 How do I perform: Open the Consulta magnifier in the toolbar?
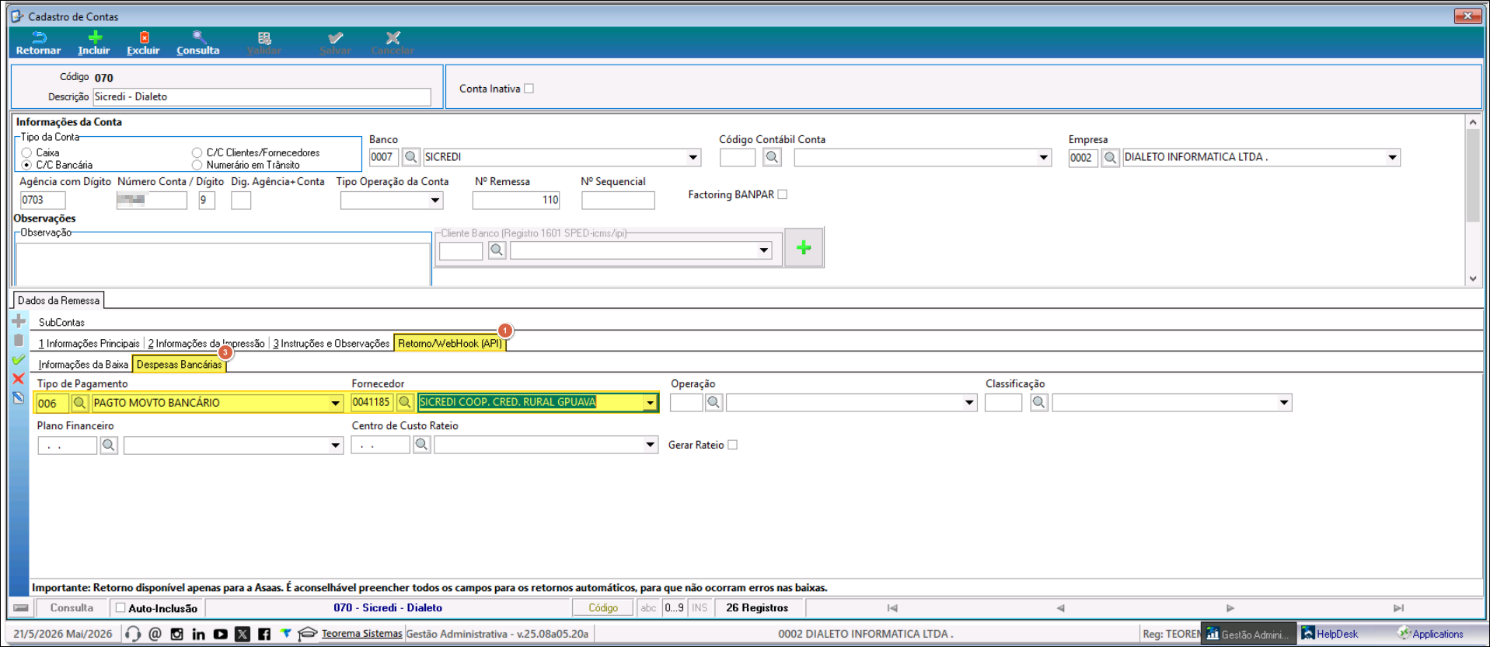coord(199,37)
